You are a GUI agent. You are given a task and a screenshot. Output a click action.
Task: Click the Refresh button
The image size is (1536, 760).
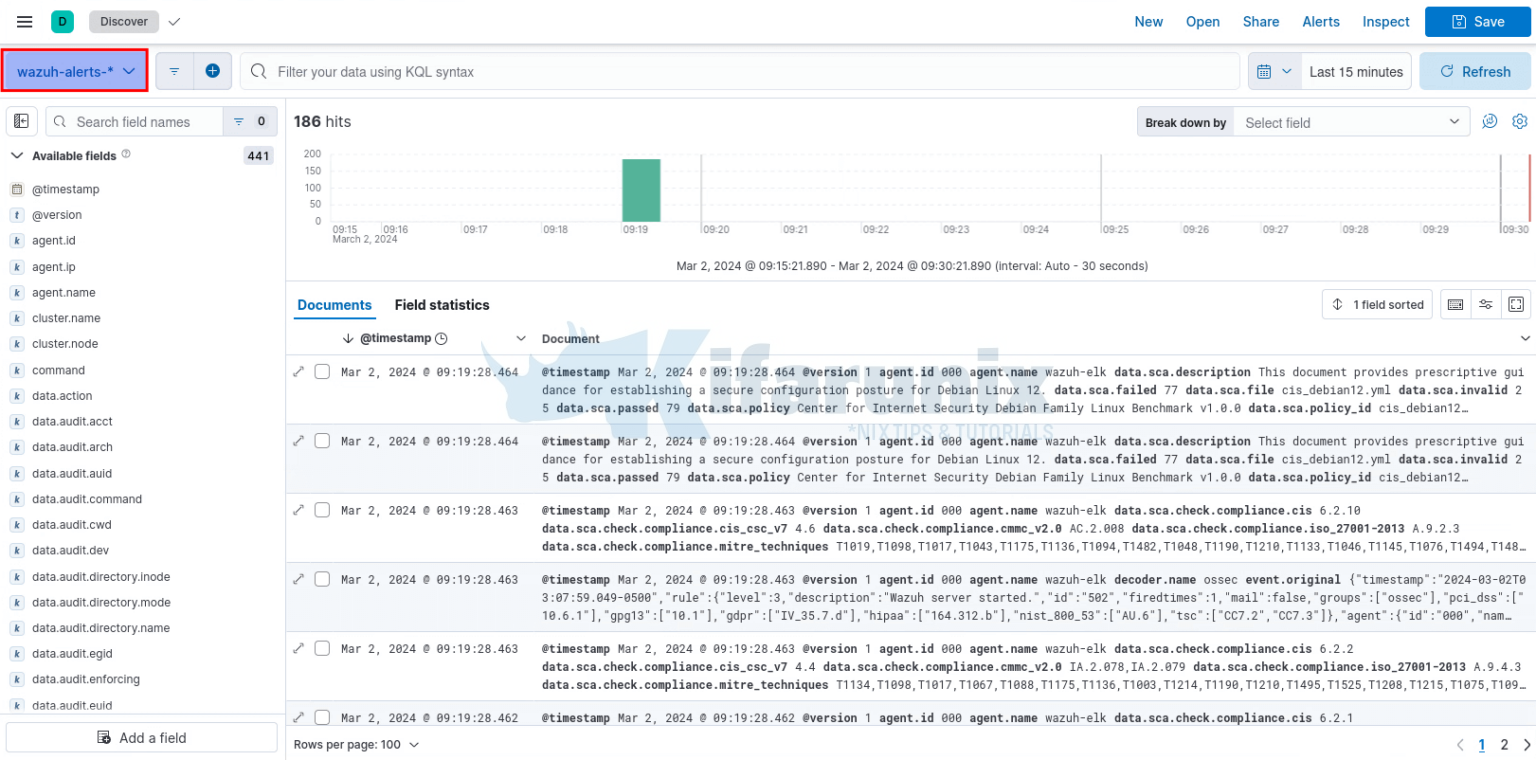pos(1474,71)
